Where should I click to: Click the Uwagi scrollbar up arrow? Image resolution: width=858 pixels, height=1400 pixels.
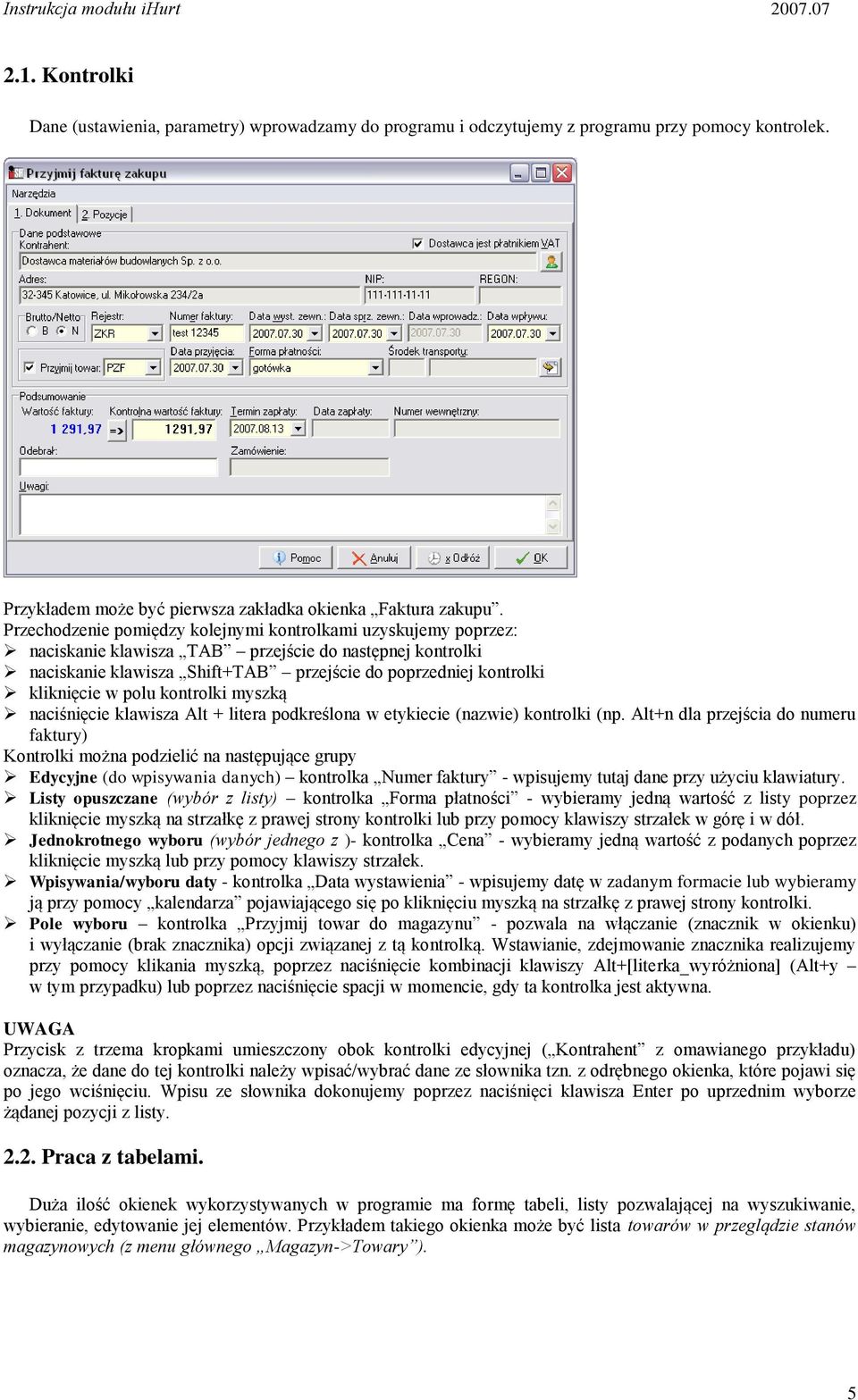point(553,503)
